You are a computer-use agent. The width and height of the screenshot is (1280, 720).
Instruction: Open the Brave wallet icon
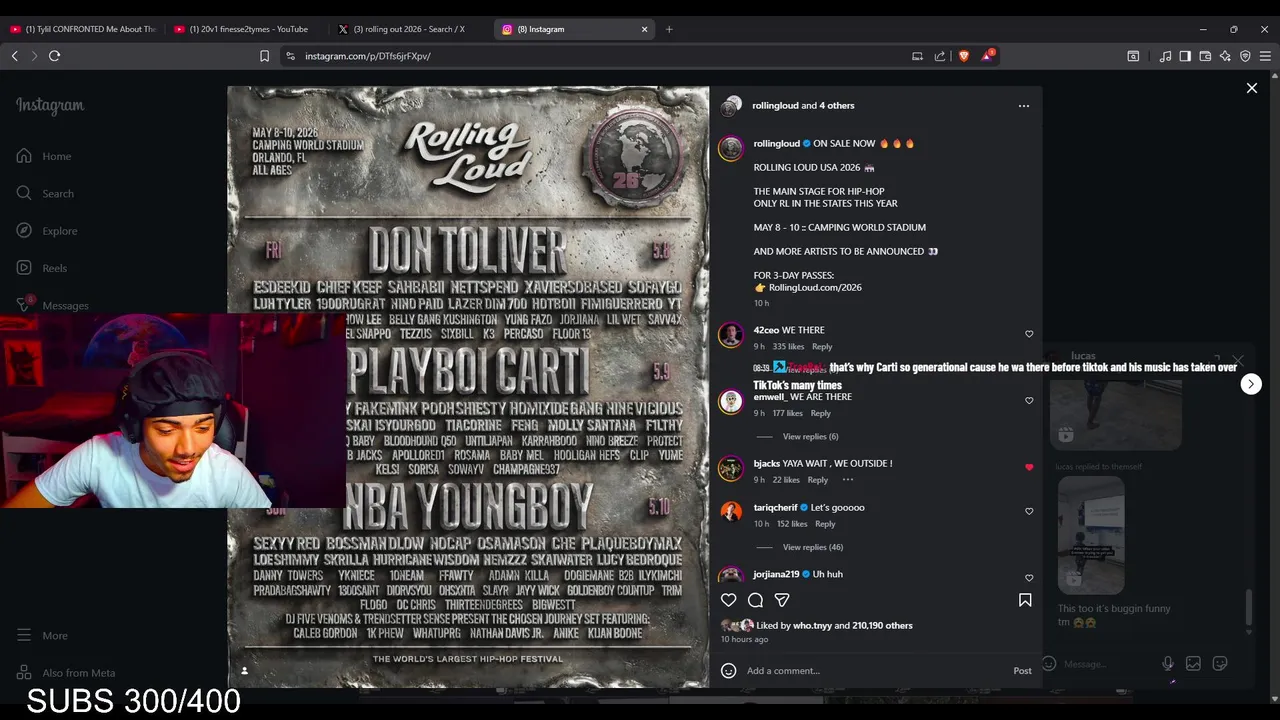1205,56
